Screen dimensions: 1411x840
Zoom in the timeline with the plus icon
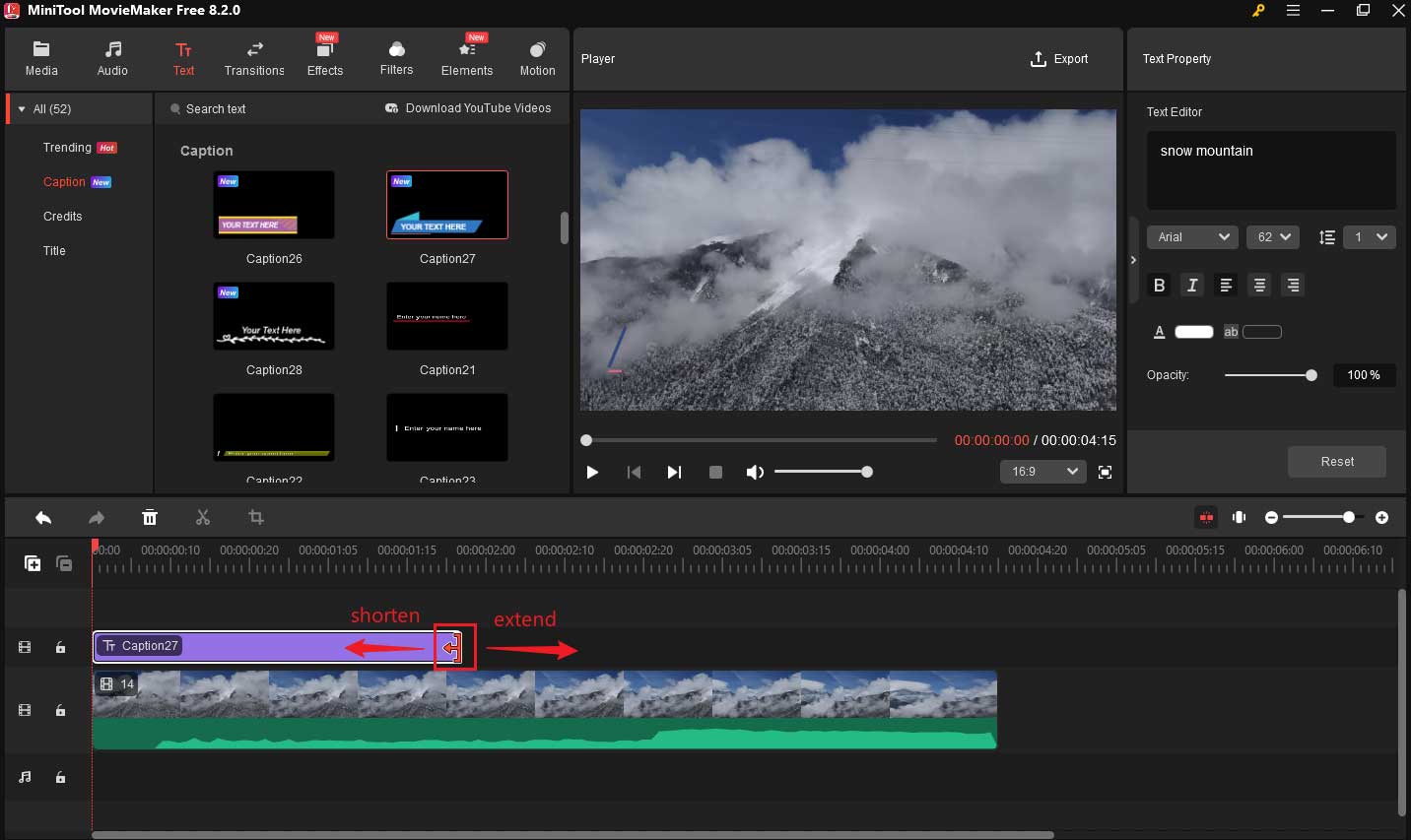point(1381,518)
